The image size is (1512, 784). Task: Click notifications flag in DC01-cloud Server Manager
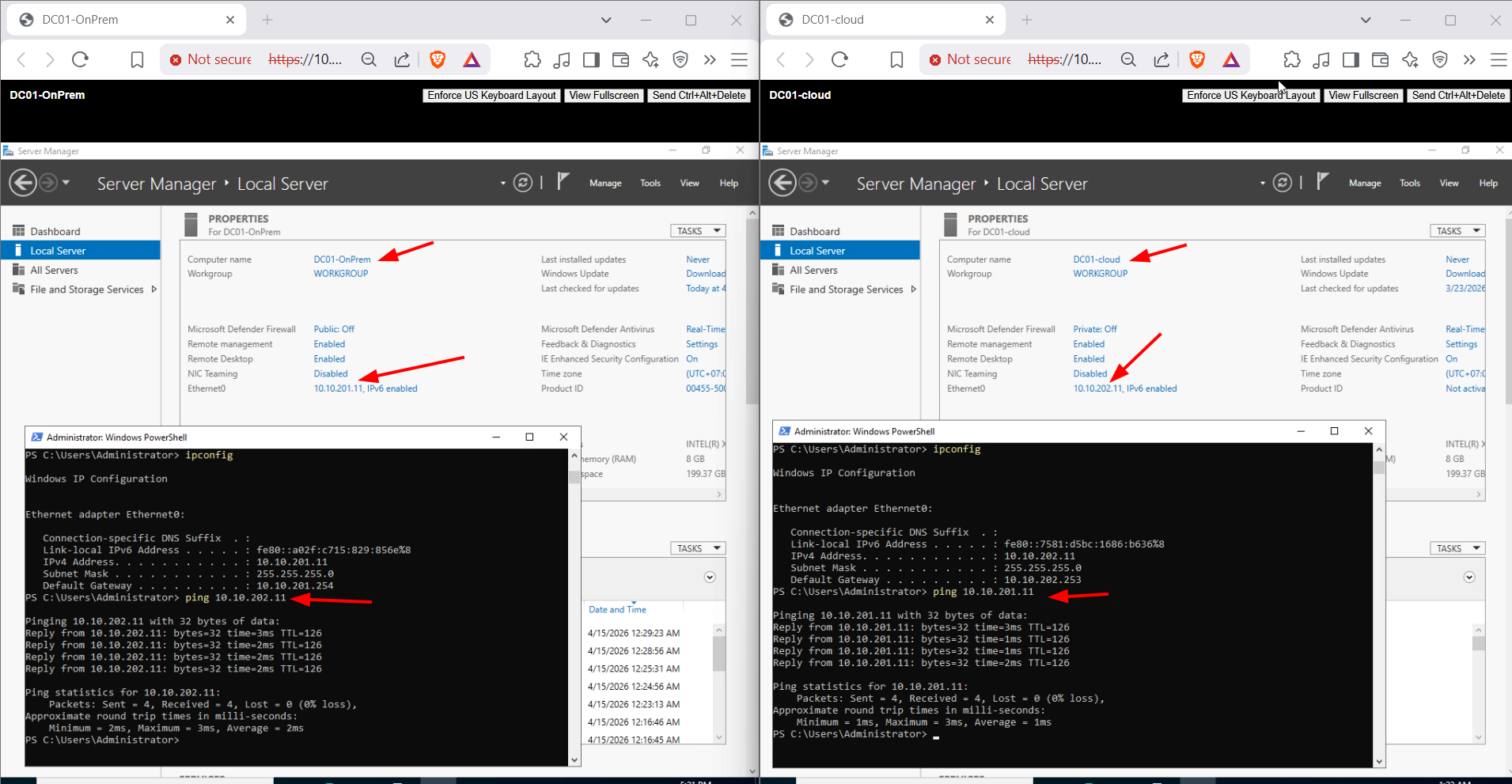coord(1322,182)
